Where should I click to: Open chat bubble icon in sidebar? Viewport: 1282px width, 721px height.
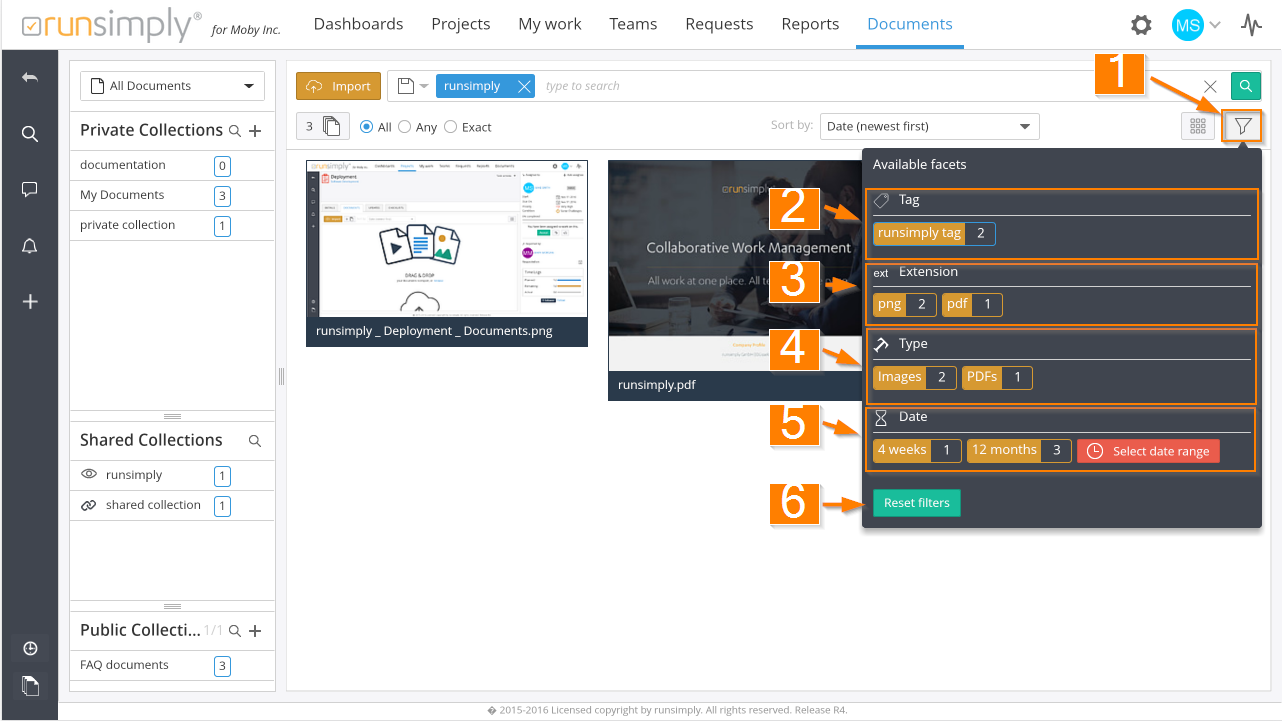30,189
